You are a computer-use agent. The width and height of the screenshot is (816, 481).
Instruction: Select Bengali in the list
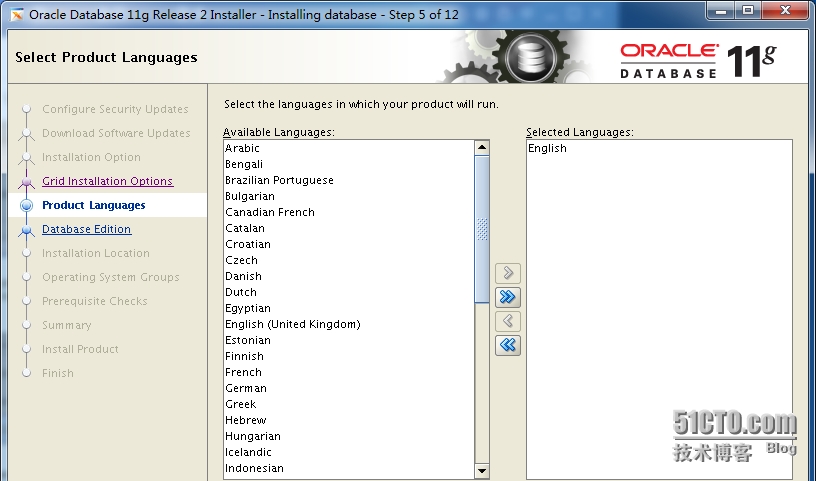click(x=349, y=164)
